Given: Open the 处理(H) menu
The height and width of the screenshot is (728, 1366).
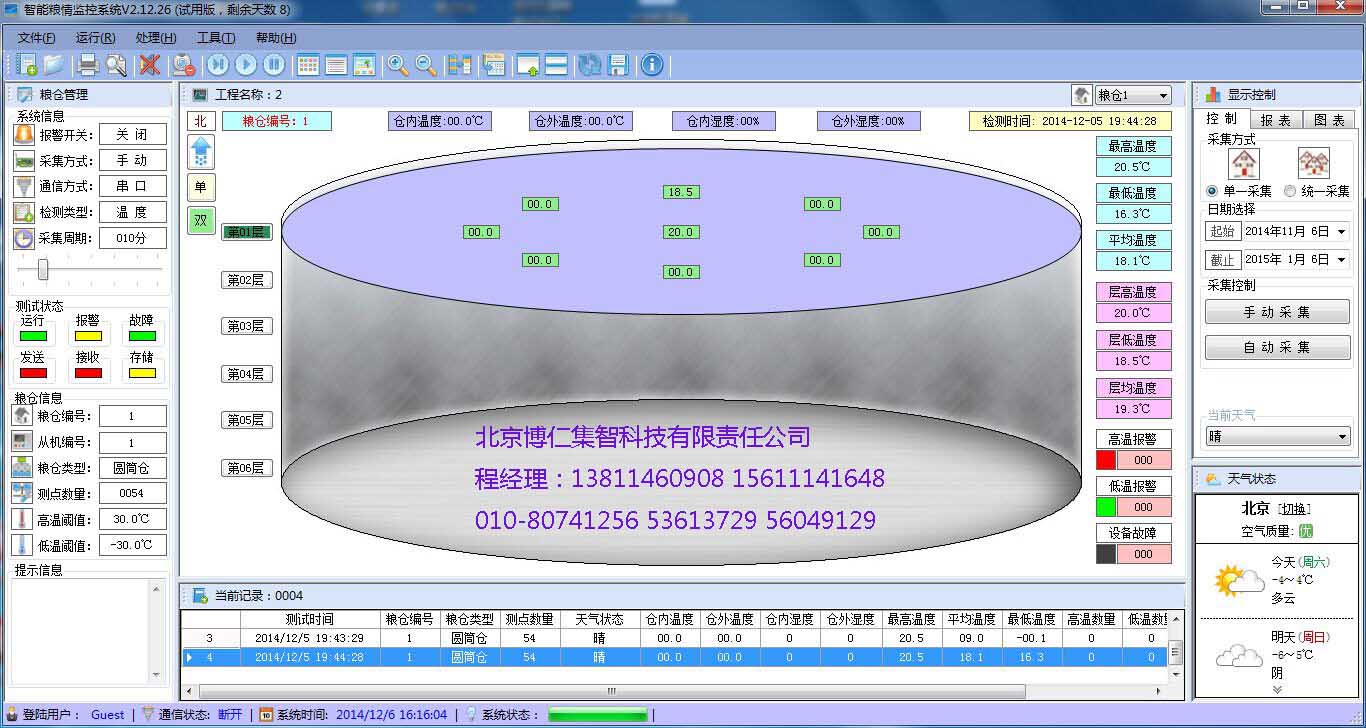Looking at the screenshot, I should point(156,38).
